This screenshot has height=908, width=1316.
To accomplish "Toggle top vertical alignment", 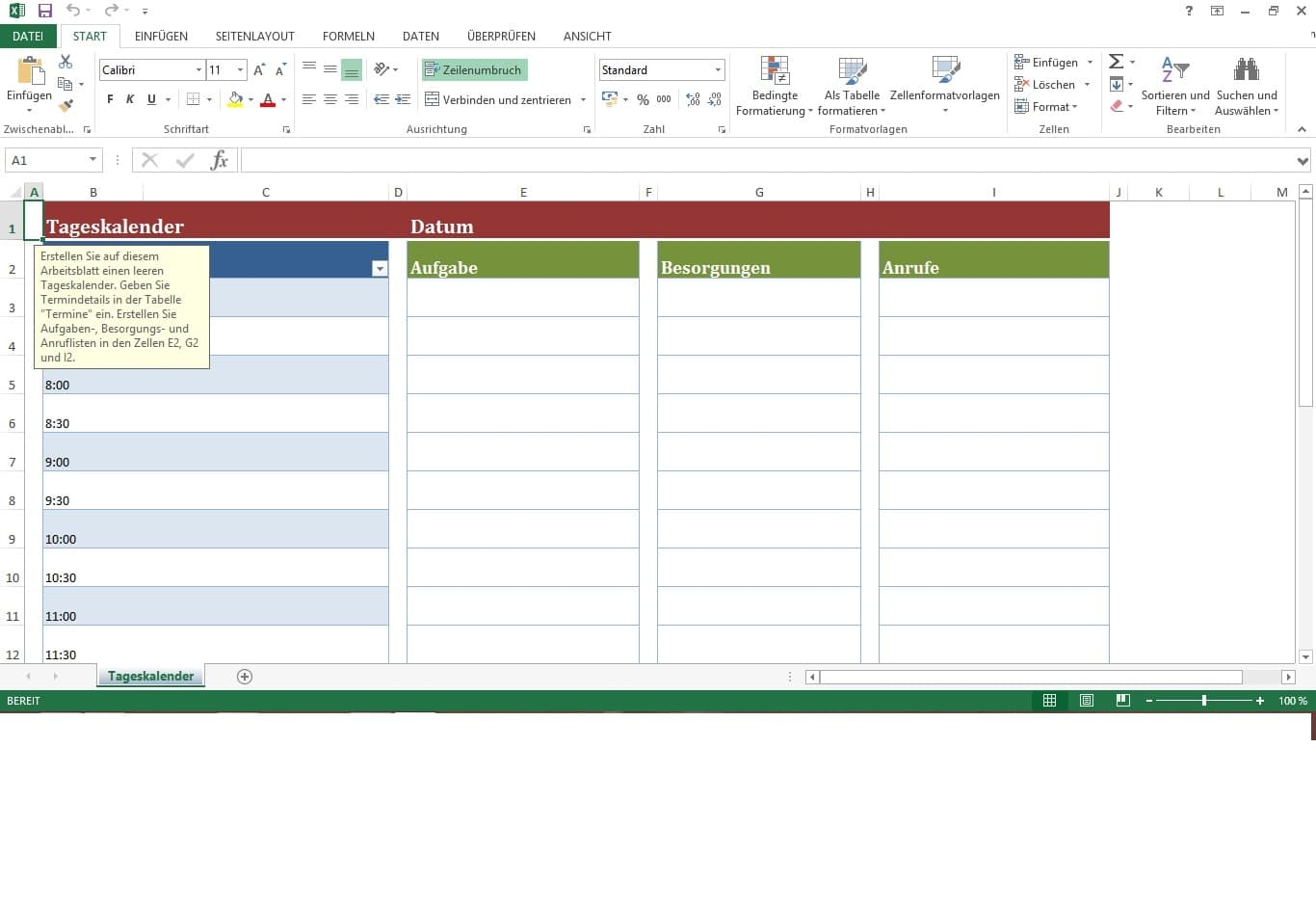I will [x=309, y=69].
